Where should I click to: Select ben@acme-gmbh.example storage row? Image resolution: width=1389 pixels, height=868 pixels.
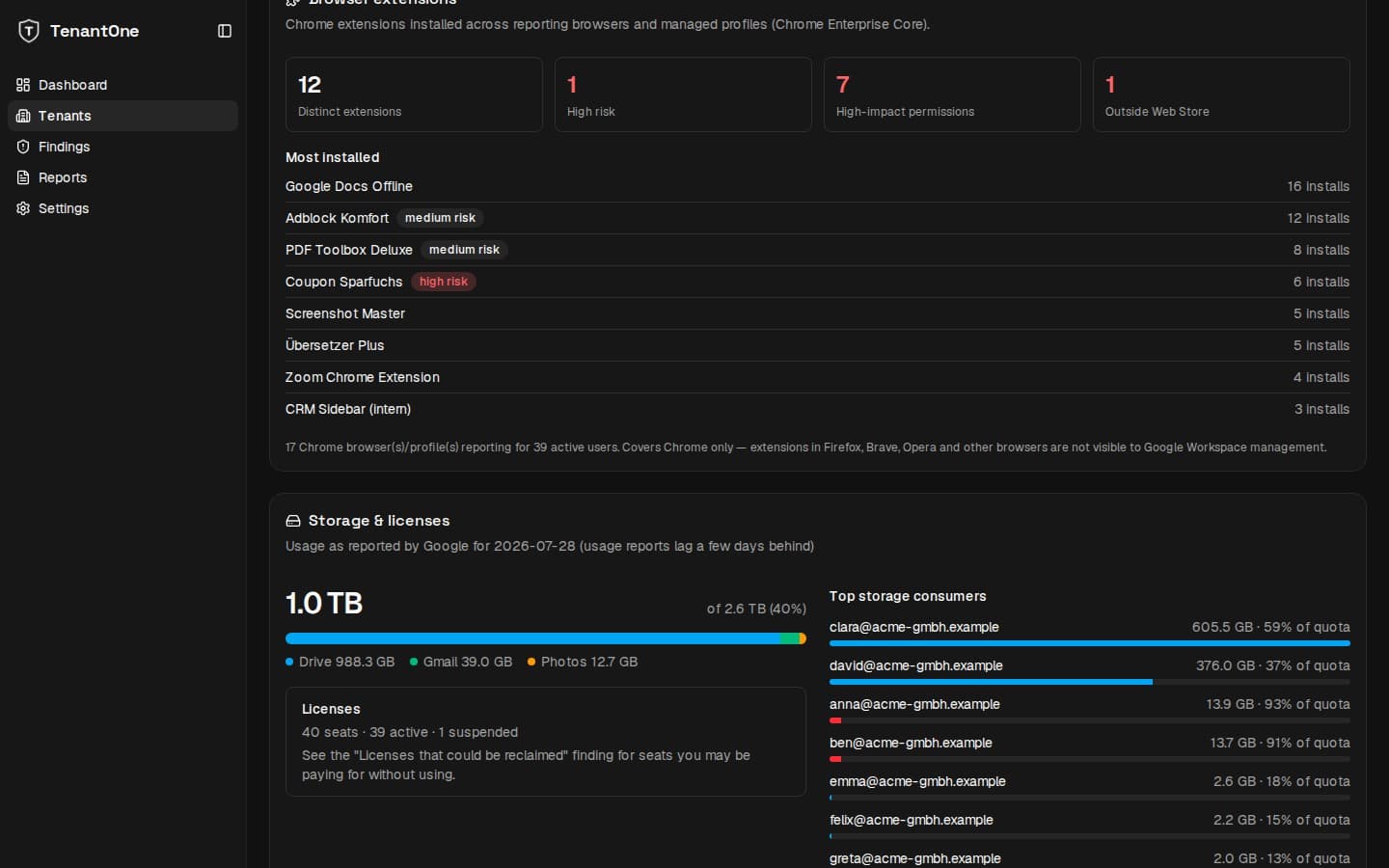[1090, 747]
